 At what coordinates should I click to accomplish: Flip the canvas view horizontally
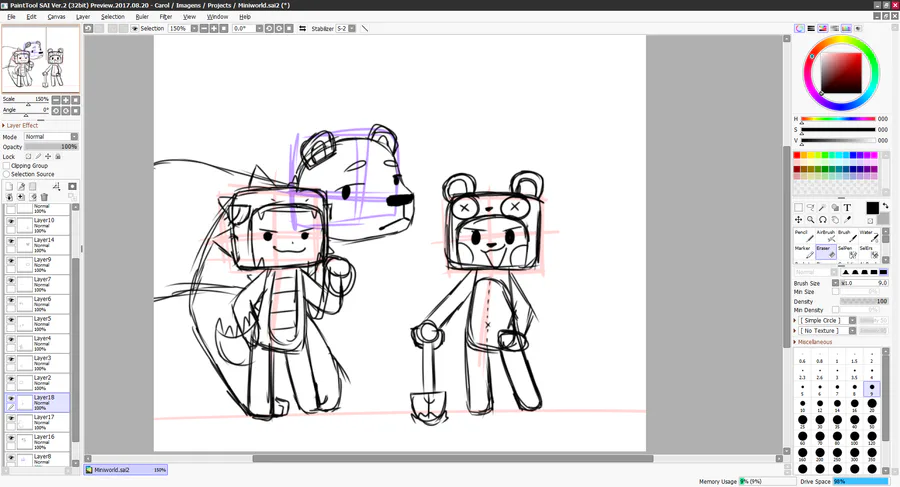(302, 28)
